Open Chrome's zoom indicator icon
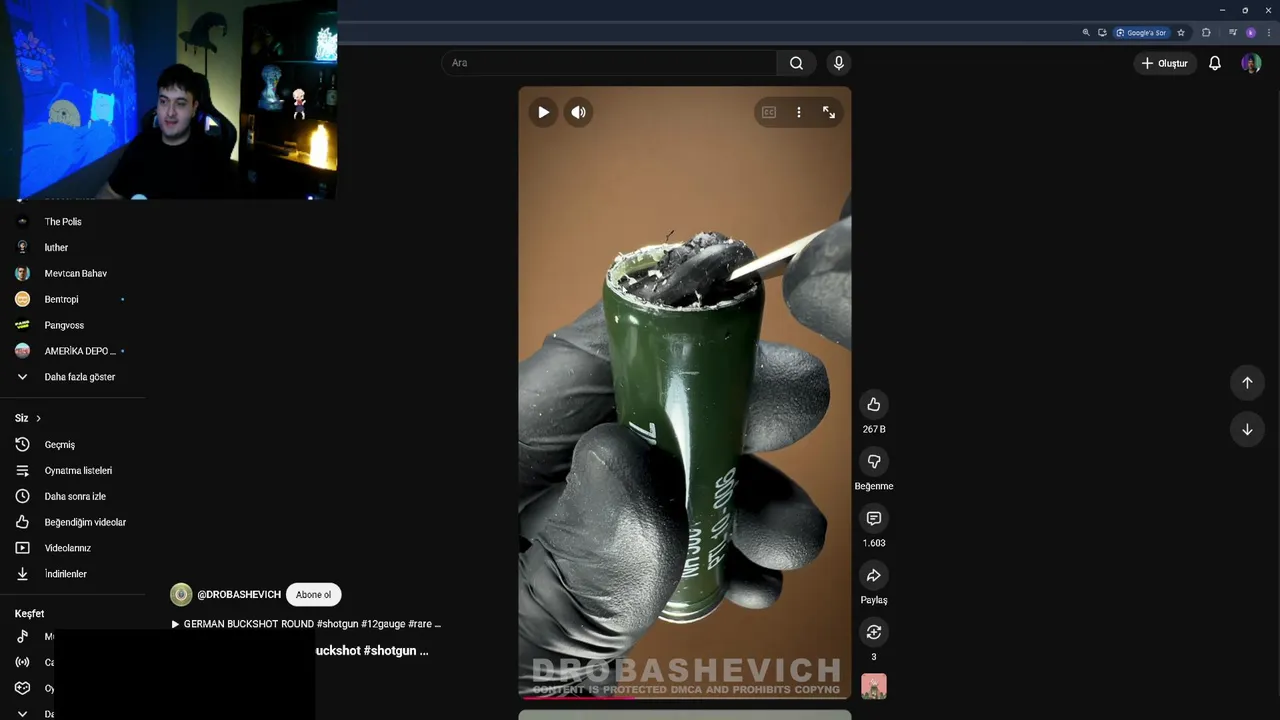This screenshot has width=1280, height=720. pos(1086,32)
